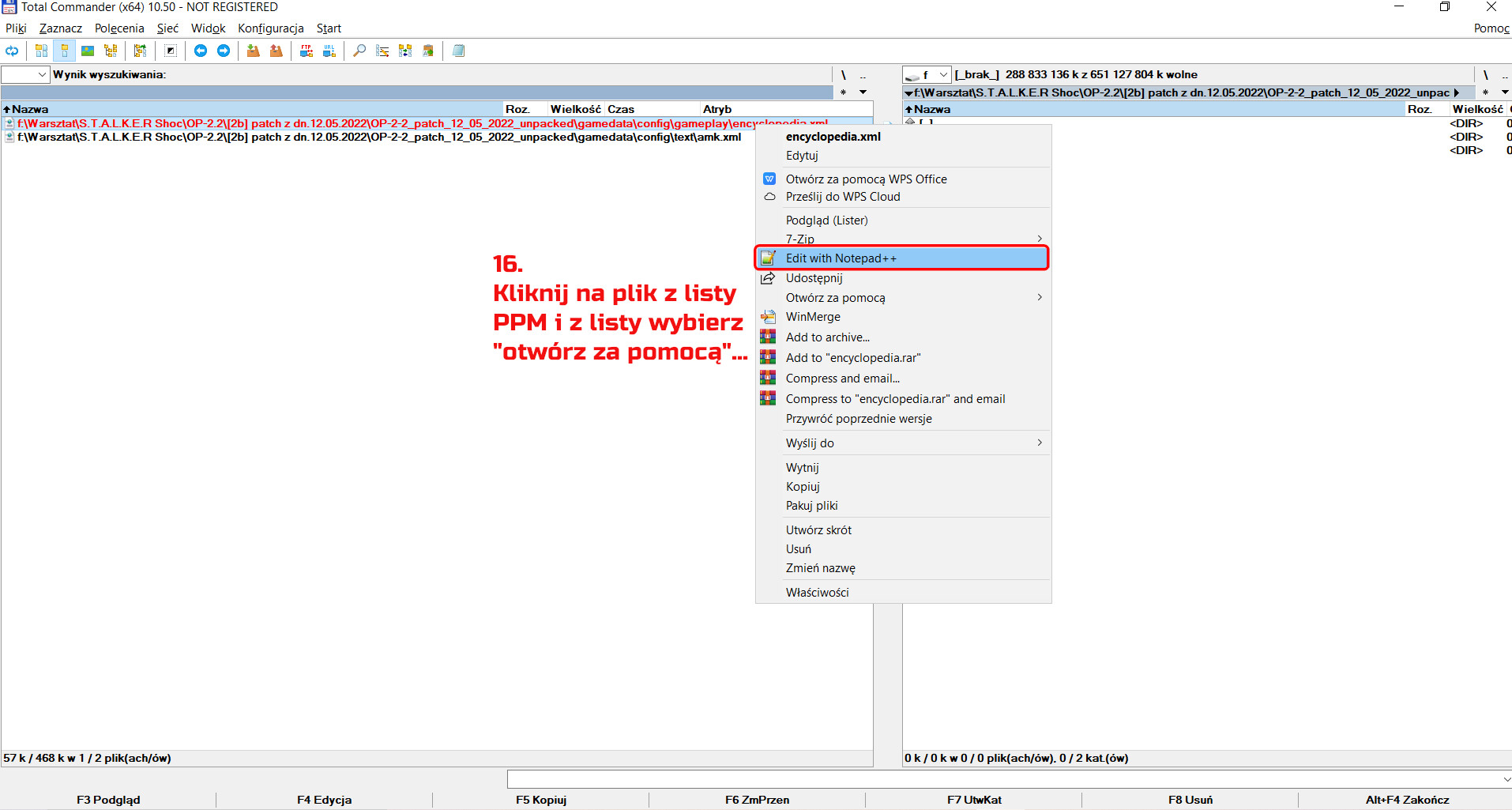Open right panel directory history arrow

[x=1505, y=92]
